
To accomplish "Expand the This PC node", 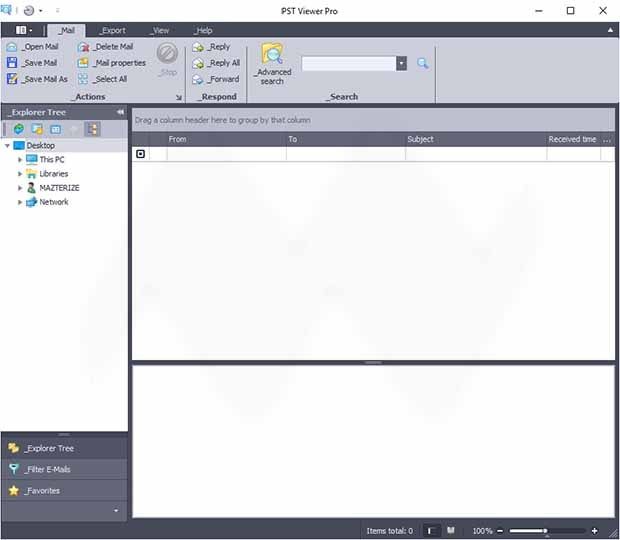I will (x=20, y=160).
